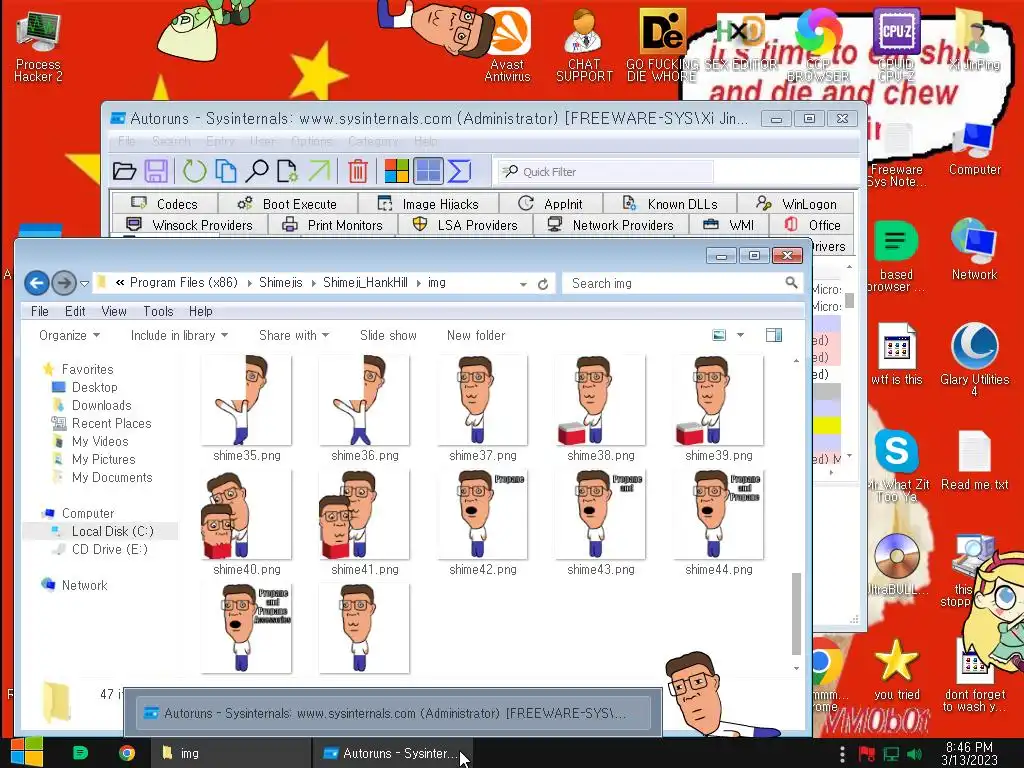
Task: Open the Explorer Edit menu
Action: (75, 312)
